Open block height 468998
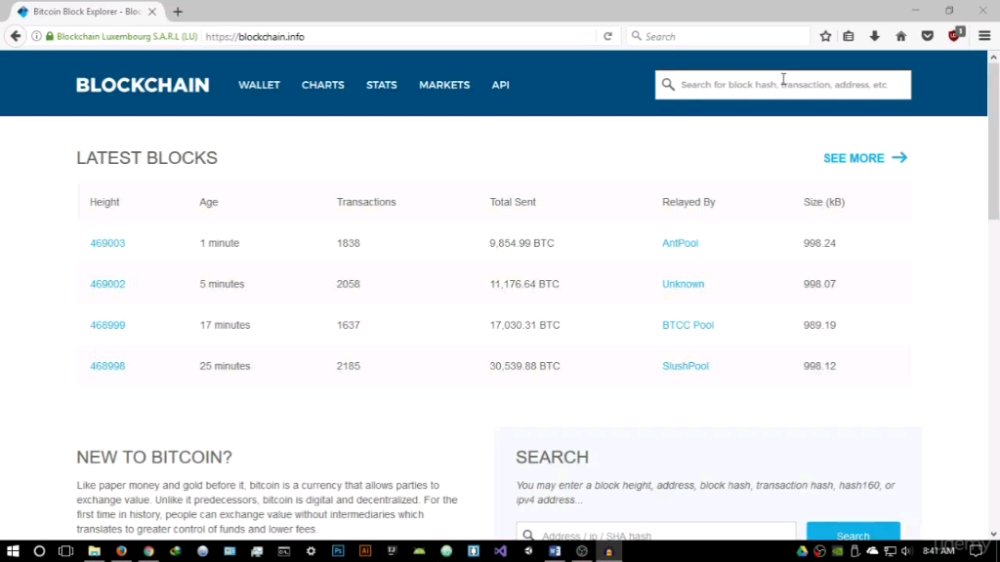 click(107, 366)
